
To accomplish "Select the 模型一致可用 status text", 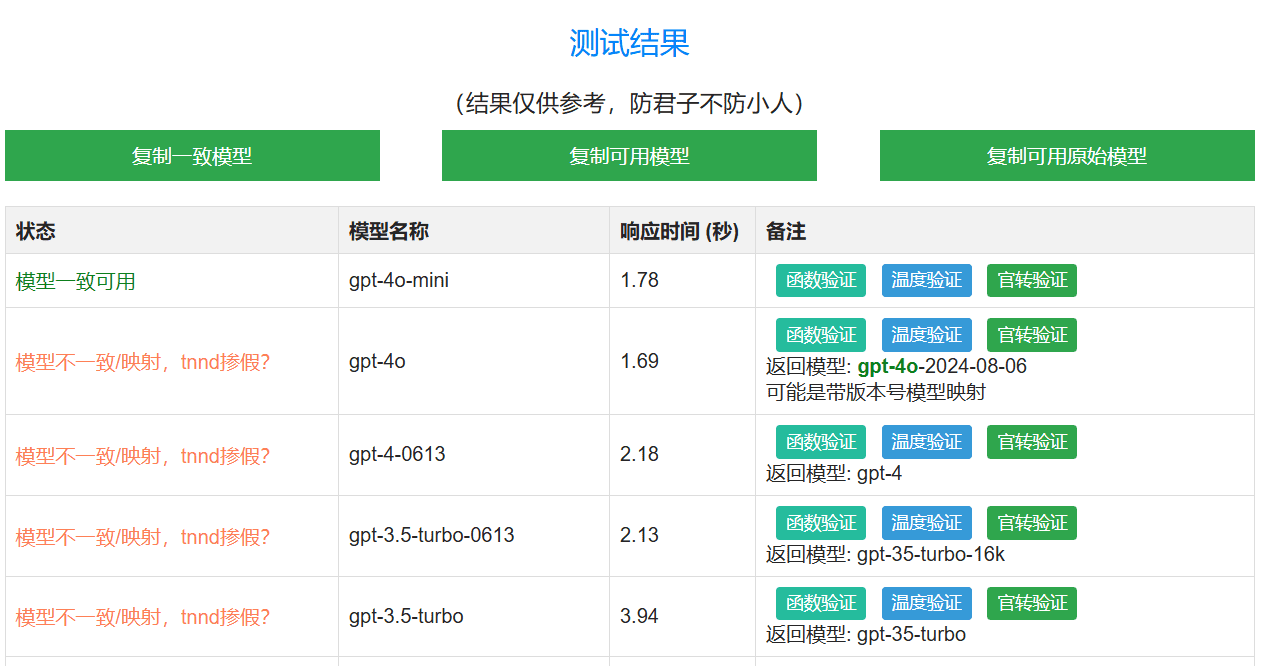I will [x=76, y=282].
